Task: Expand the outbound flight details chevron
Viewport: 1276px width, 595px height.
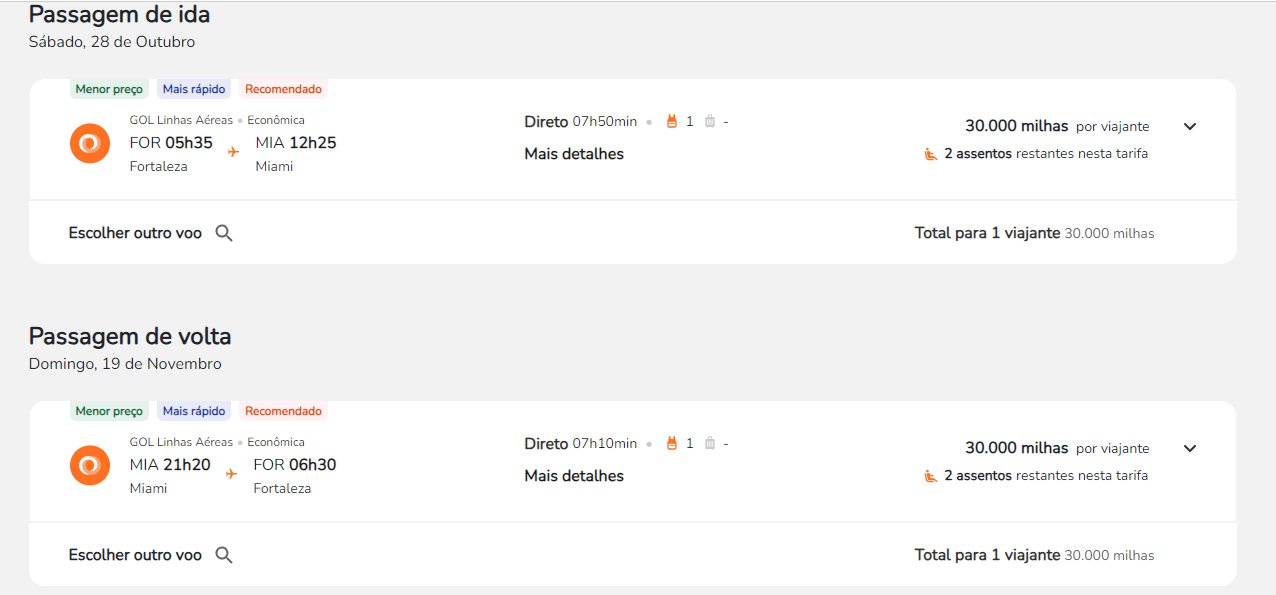Action: (1190, 127)
